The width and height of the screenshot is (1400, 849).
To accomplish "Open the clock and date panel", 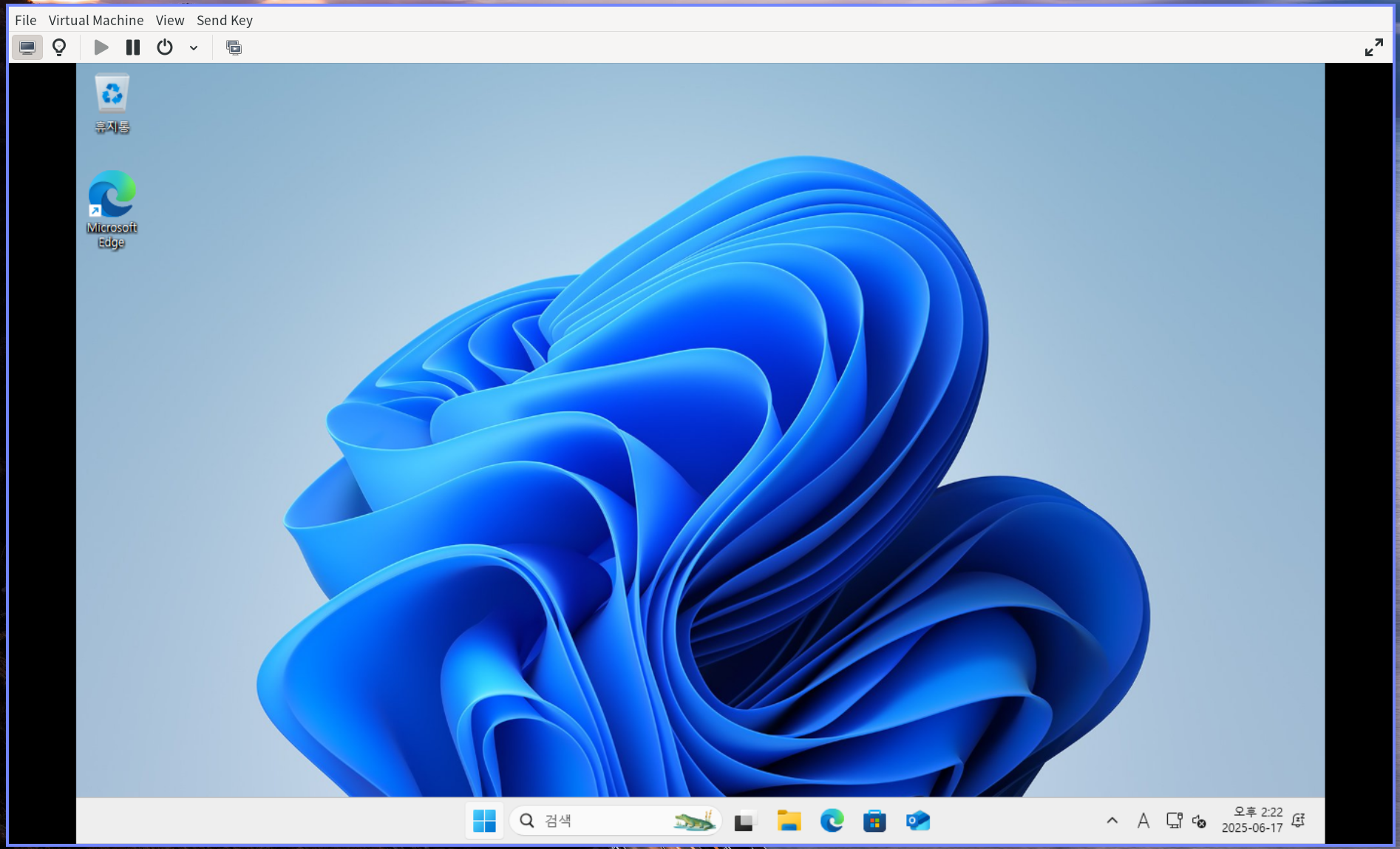I will tap(1252, 819).
